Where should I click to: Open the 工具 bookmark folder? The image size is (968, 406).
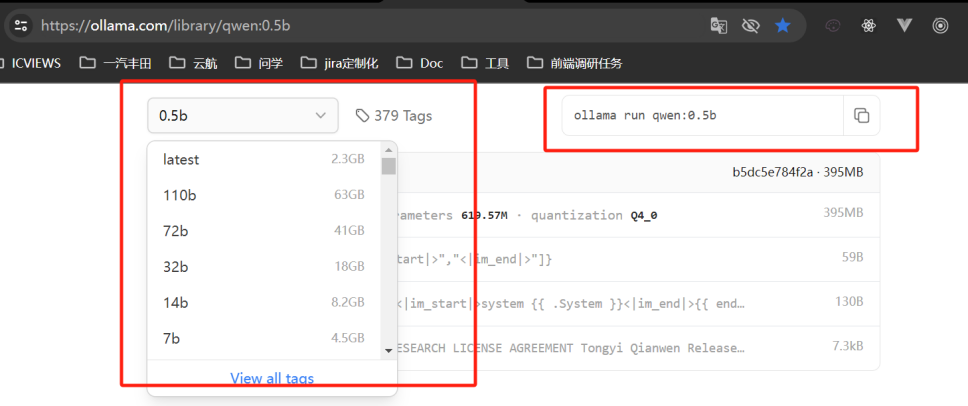tap(485, 62)
